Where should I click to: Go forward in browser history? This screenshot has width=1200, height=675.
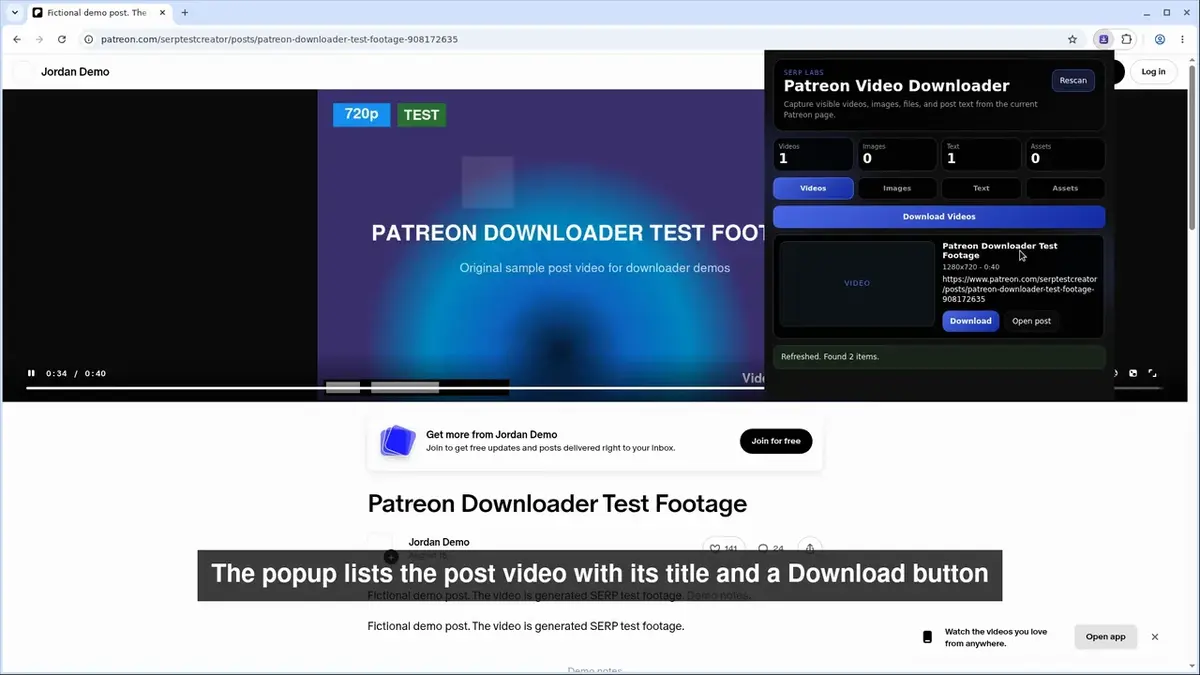[39, 39]
